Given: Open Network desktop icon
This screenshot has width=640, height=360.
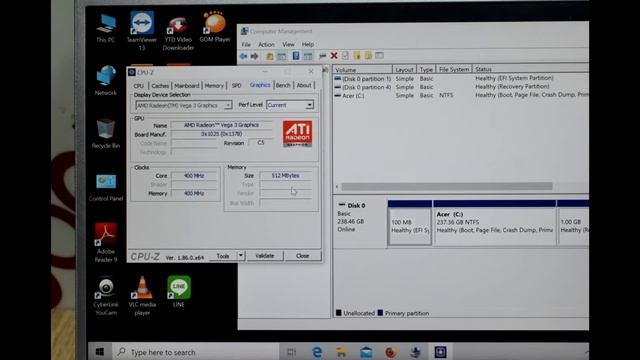Looking at the screenshot, I should tap(106, 80).
